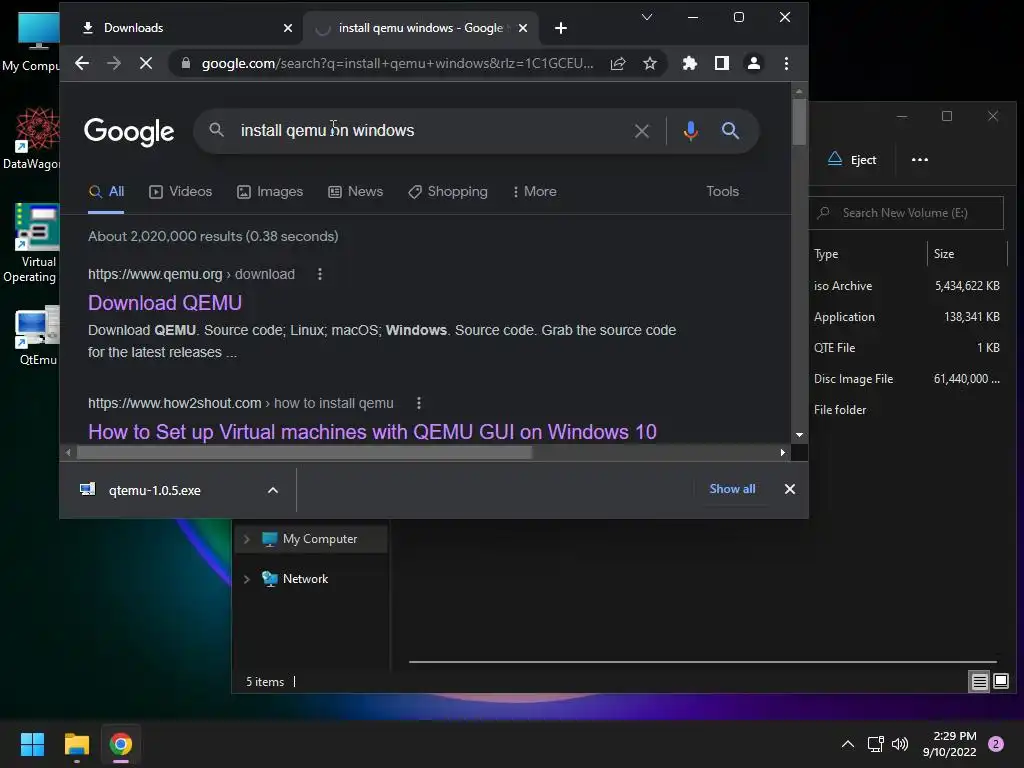Select the Application 138,341 KB row
Screen dimensions: 1024x768
point(908,317)
